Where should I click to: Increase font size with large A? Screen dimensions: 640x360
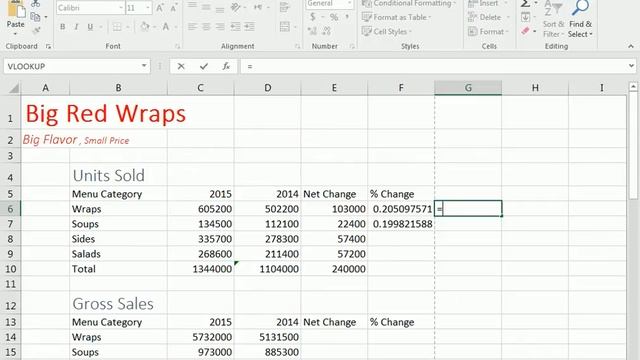160,8
